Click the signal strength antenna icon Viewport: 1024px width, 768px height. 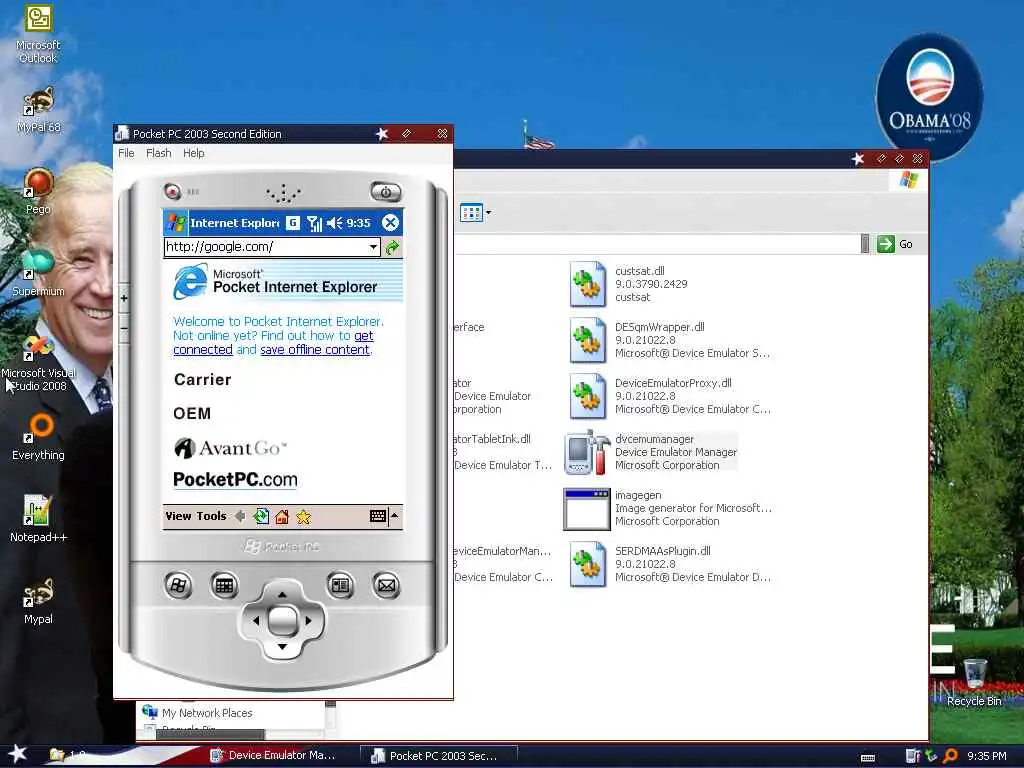pos(315,223)
